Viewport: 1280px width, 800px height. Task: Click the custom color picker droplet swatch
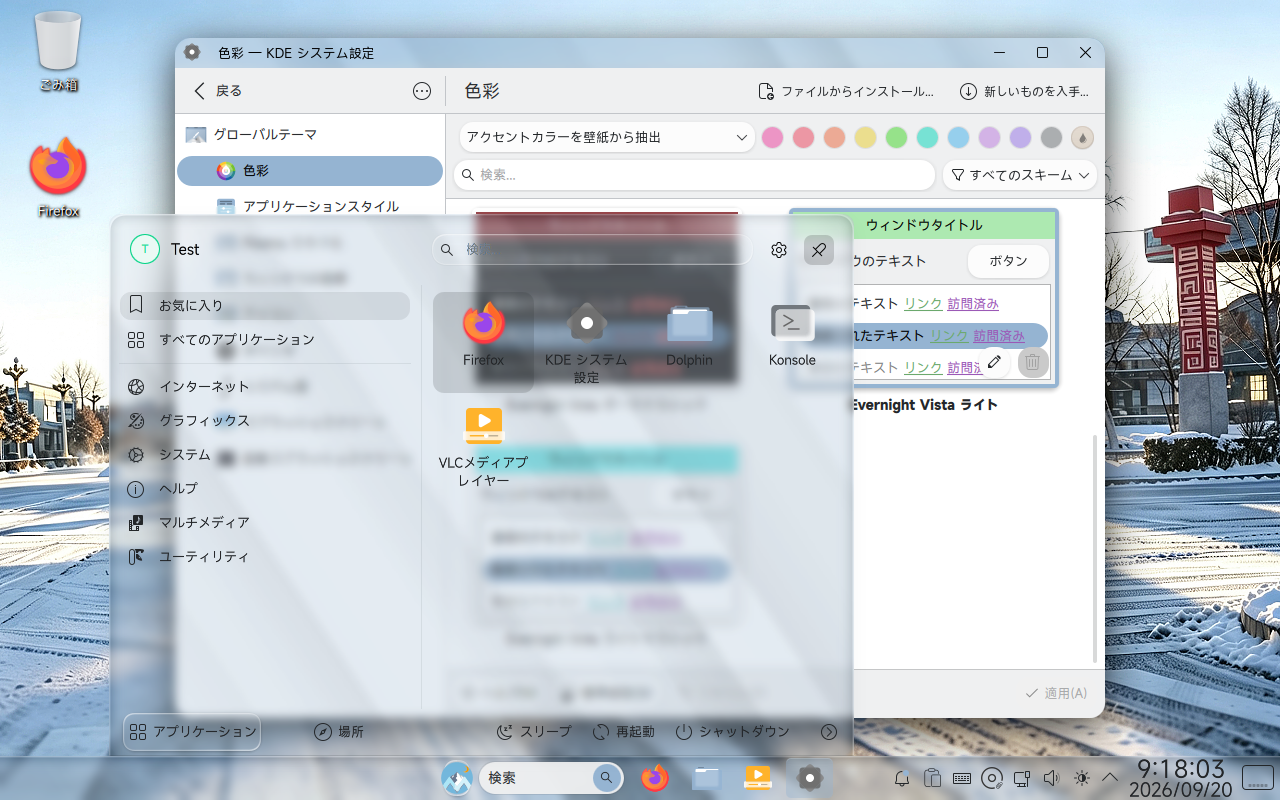click(x=1082, y=137)
